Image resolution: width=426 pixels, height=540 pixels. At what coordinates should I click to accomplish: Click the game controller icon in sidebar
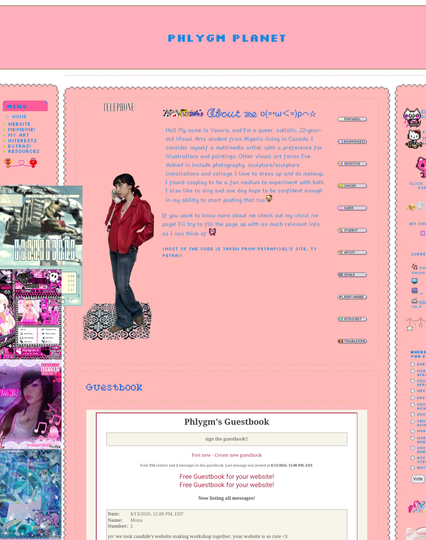point(415,301)
